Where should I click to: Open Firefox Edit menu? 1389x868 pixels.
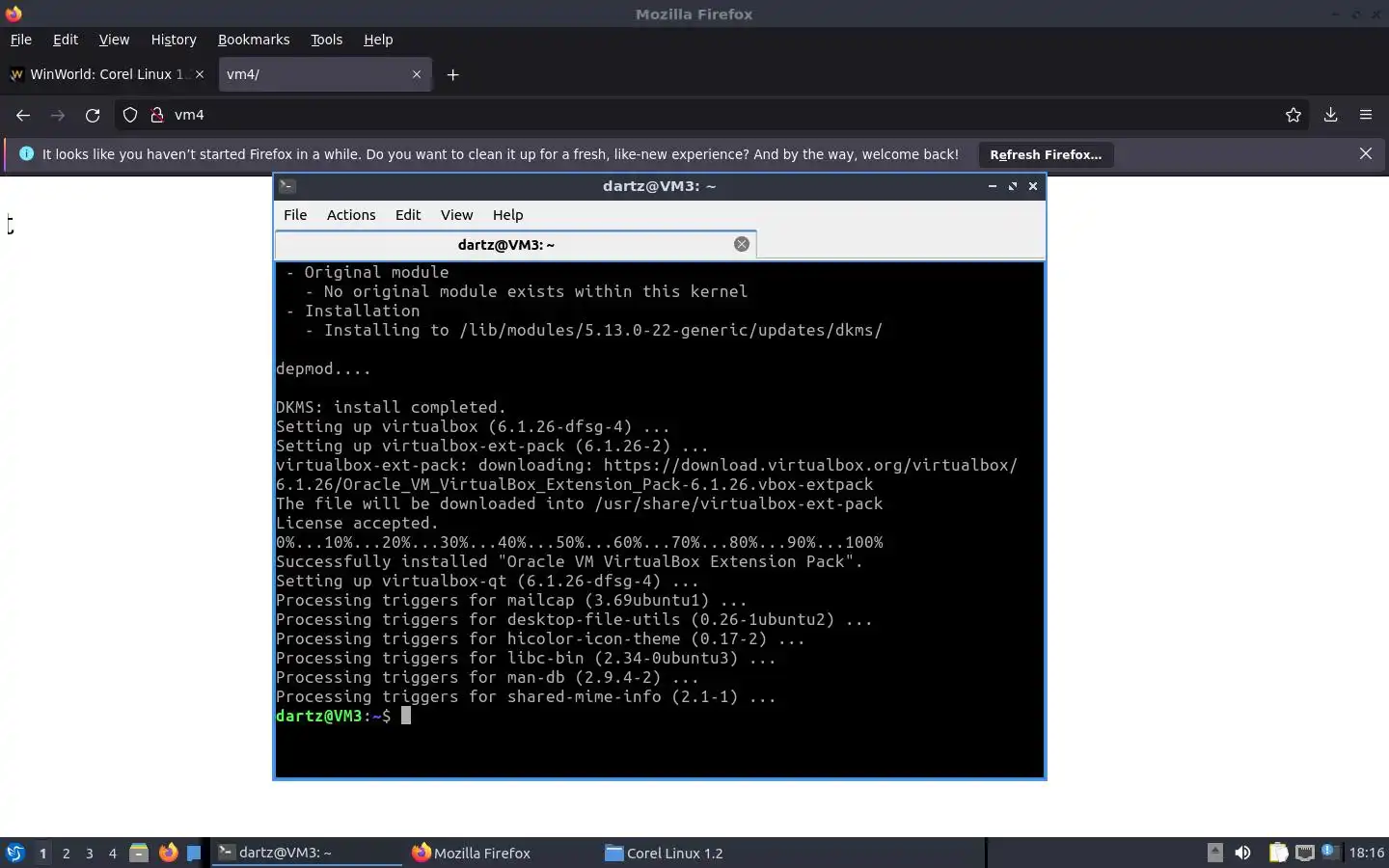tap(66, 40)
